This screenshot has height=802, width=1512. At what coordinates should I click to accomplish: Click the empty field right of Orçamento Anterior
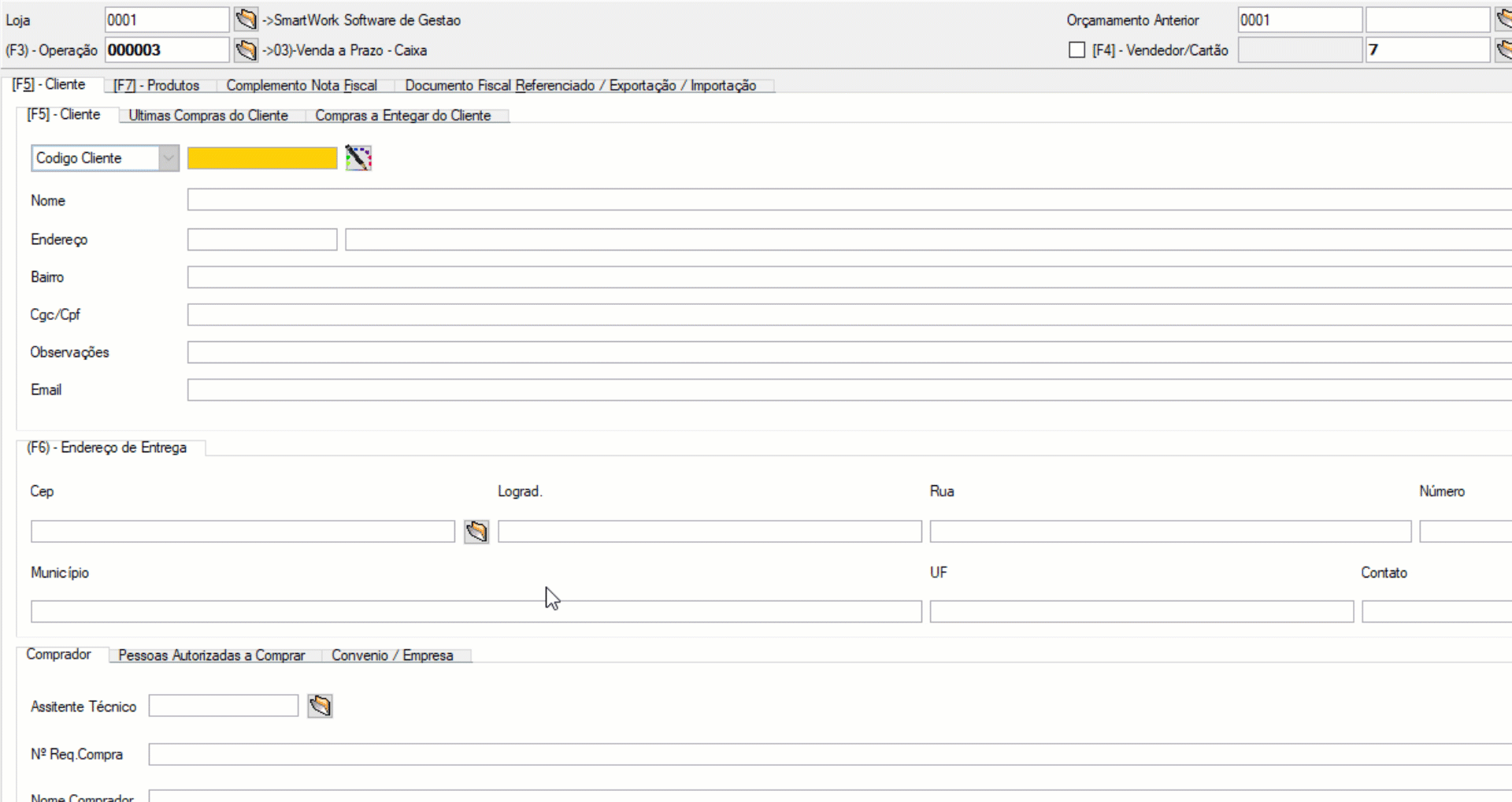point(1428,20)
